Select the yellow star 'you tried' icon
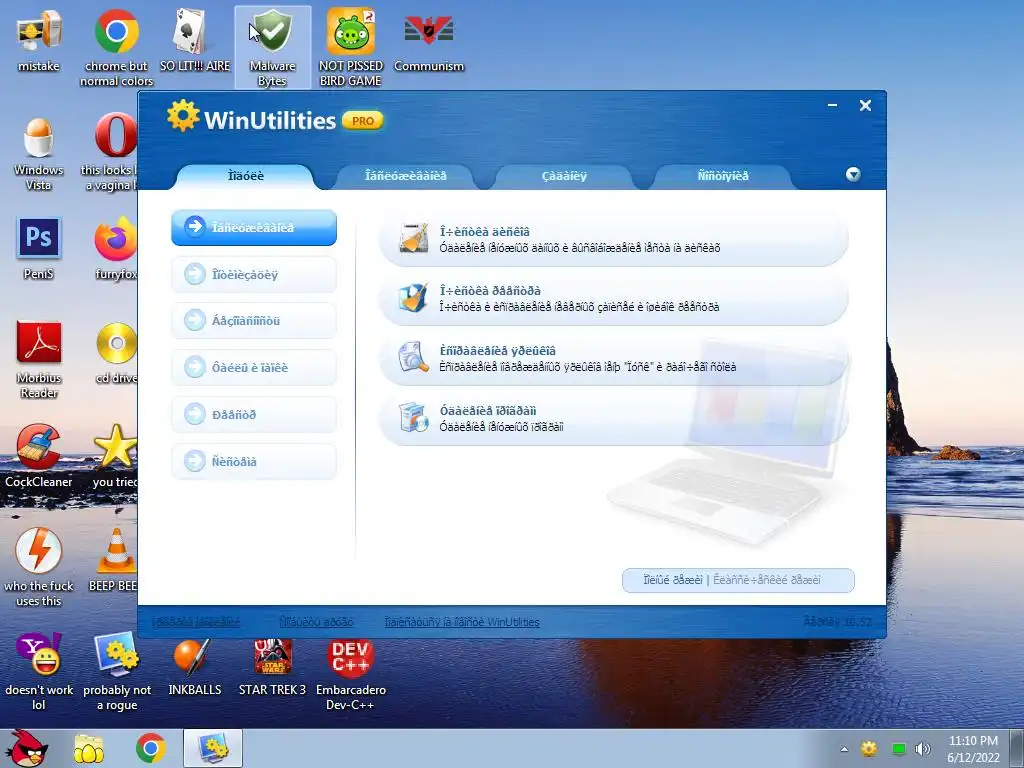This screenshot has width=1024, height=768. coord(115,456)
